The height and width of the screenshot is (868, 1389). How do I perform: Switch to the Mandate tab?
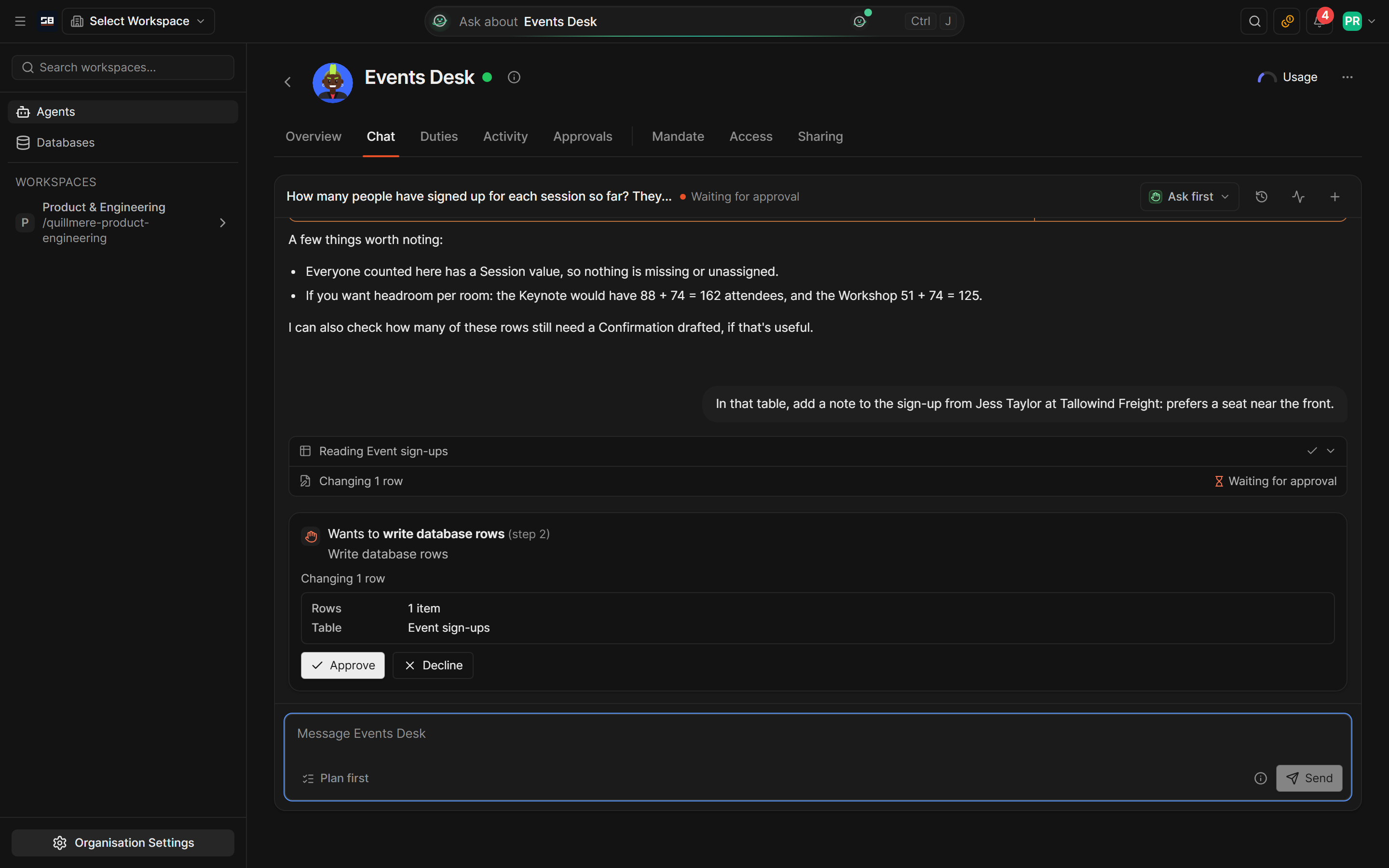(x=678, y=136)
